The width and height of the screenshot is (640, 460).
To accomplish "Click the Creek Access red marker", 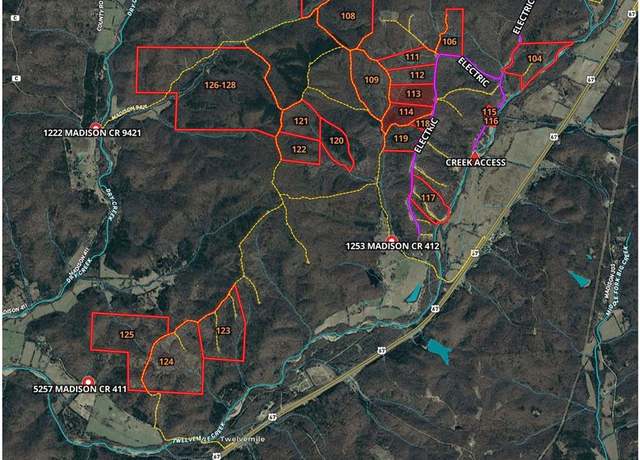I will [475, 156].
